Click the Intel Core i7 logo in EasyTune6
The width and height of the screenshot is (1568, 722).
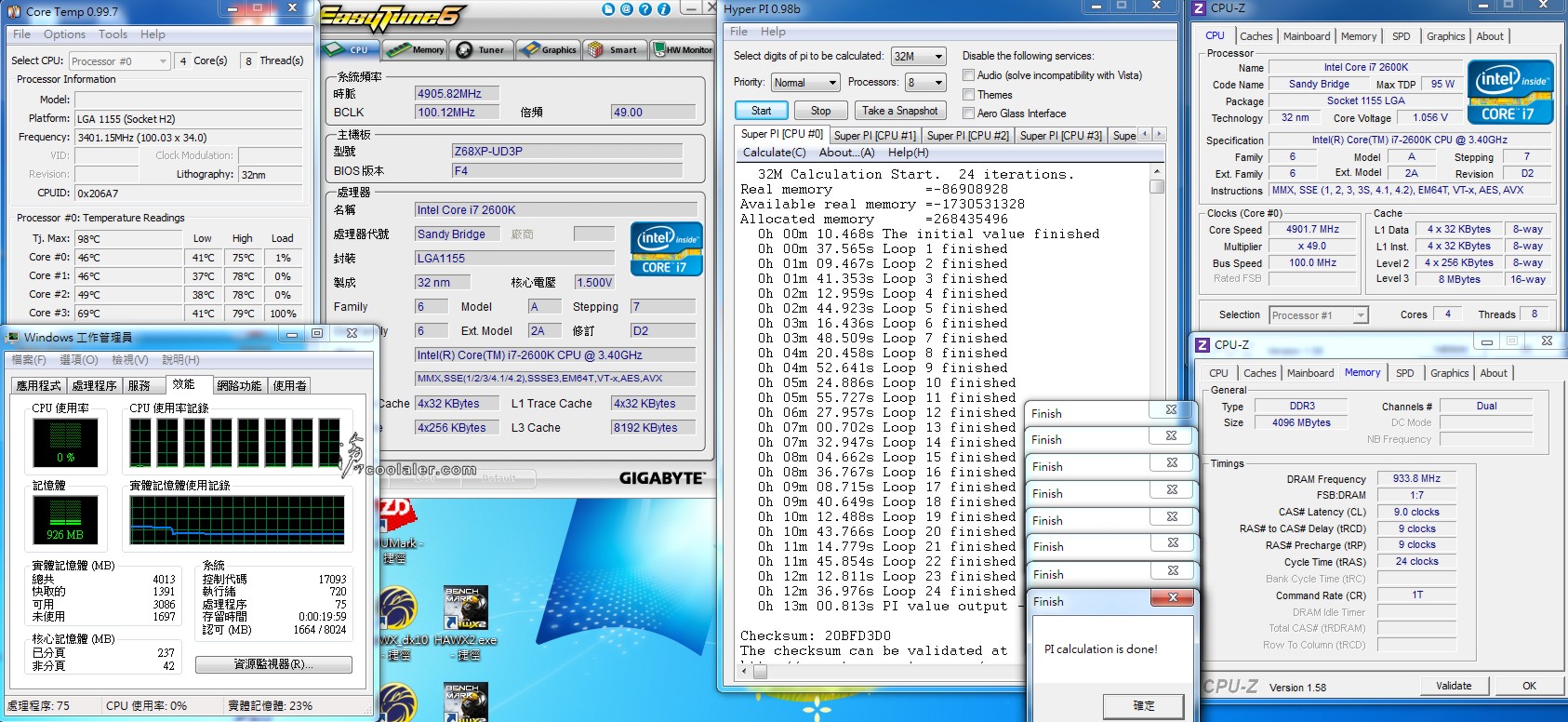coord(666,249)
